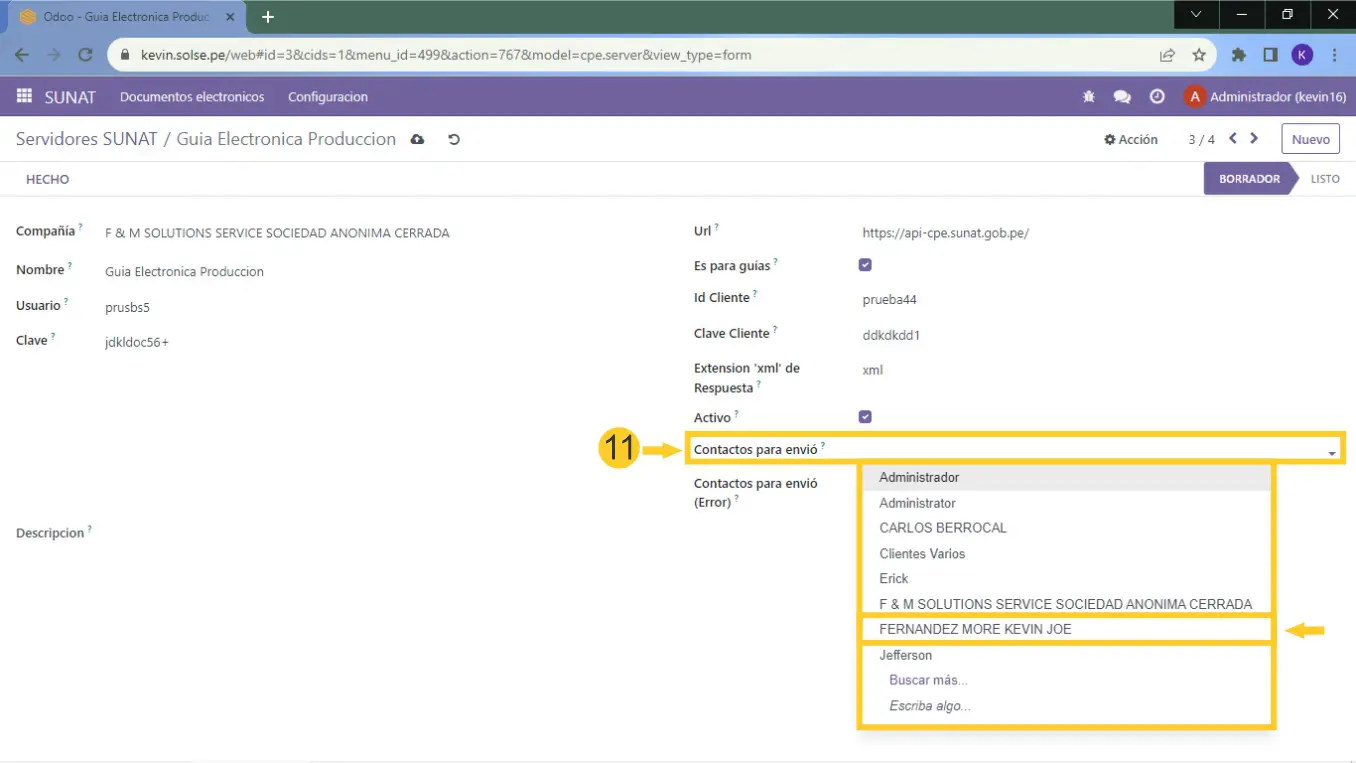Click the SUNAT app title
The height and width of the screenshot is (763, 1356).
pos(70,97)
